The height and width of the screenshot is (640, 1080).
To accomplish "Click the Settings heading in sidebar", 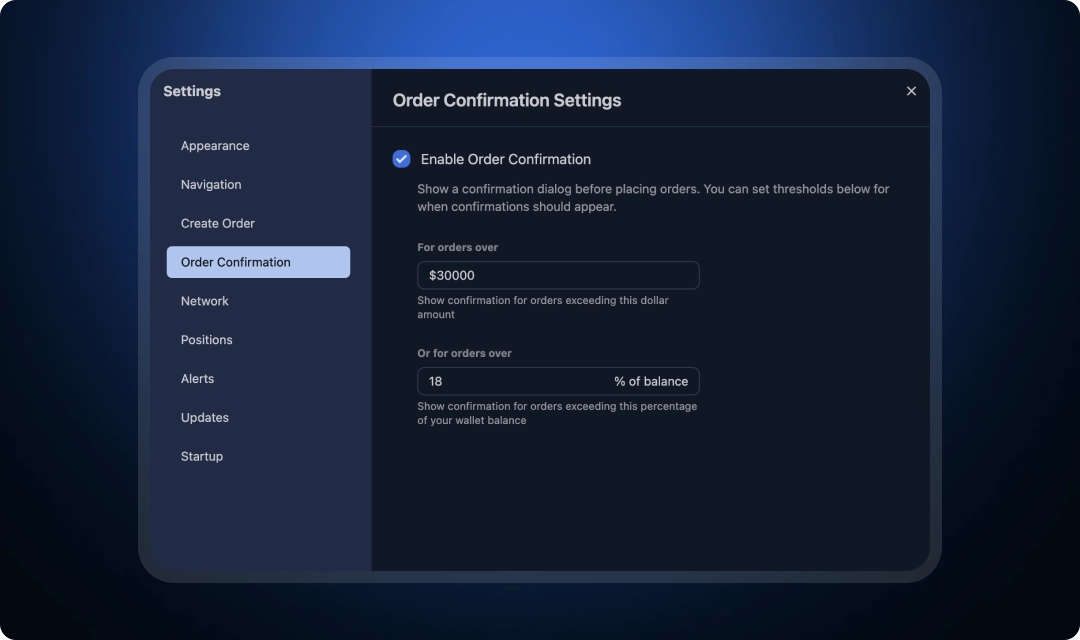I will pyautogui.click(x=192, y=90).
